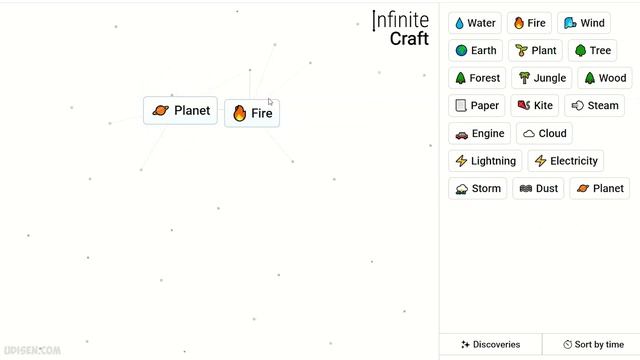Screen dimensions: 640x360
Task: Choose the Dust element
Action: (538, 189)
